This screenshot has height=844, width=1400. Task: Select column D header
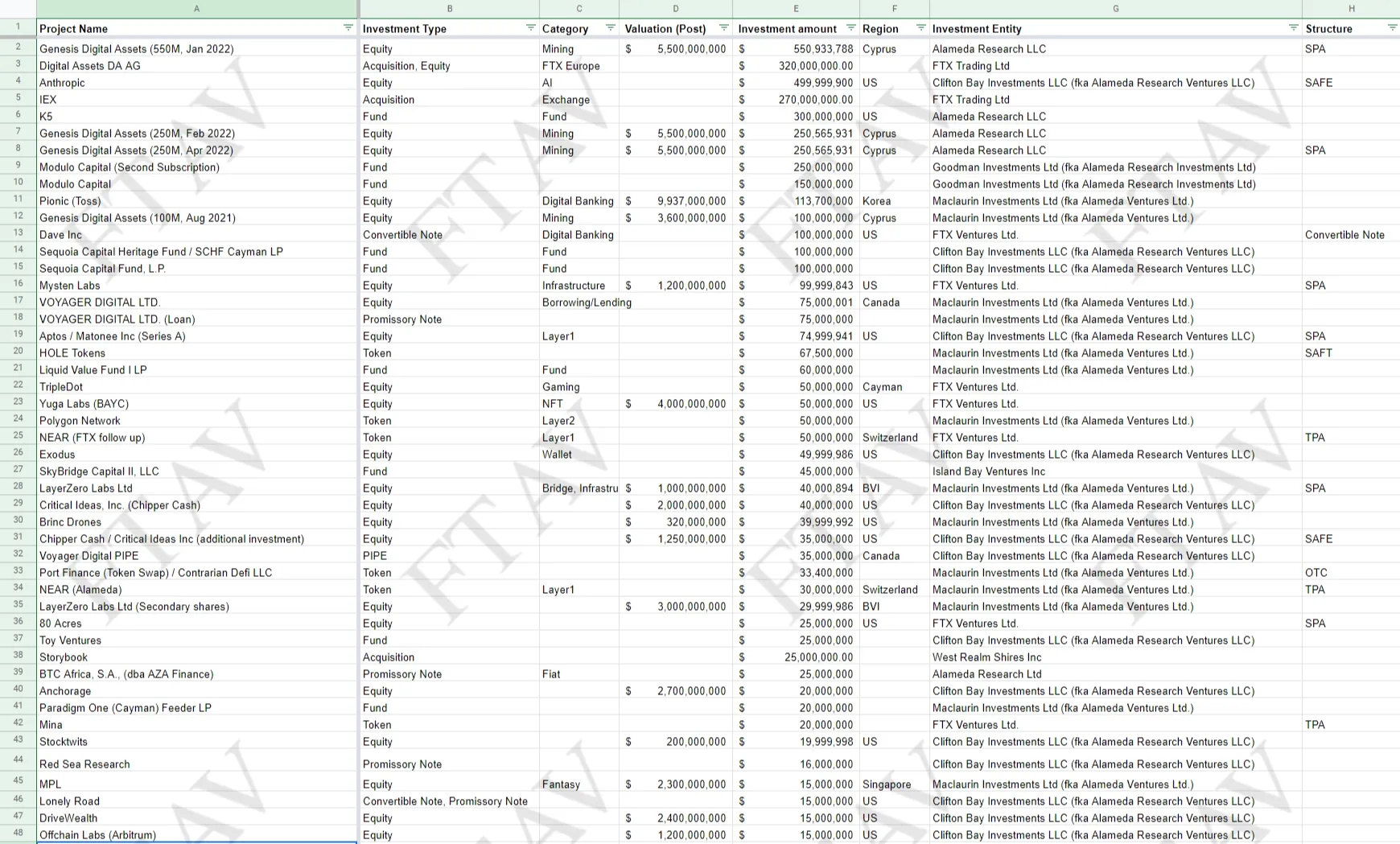pyautogui.click(x=675, y=9)
